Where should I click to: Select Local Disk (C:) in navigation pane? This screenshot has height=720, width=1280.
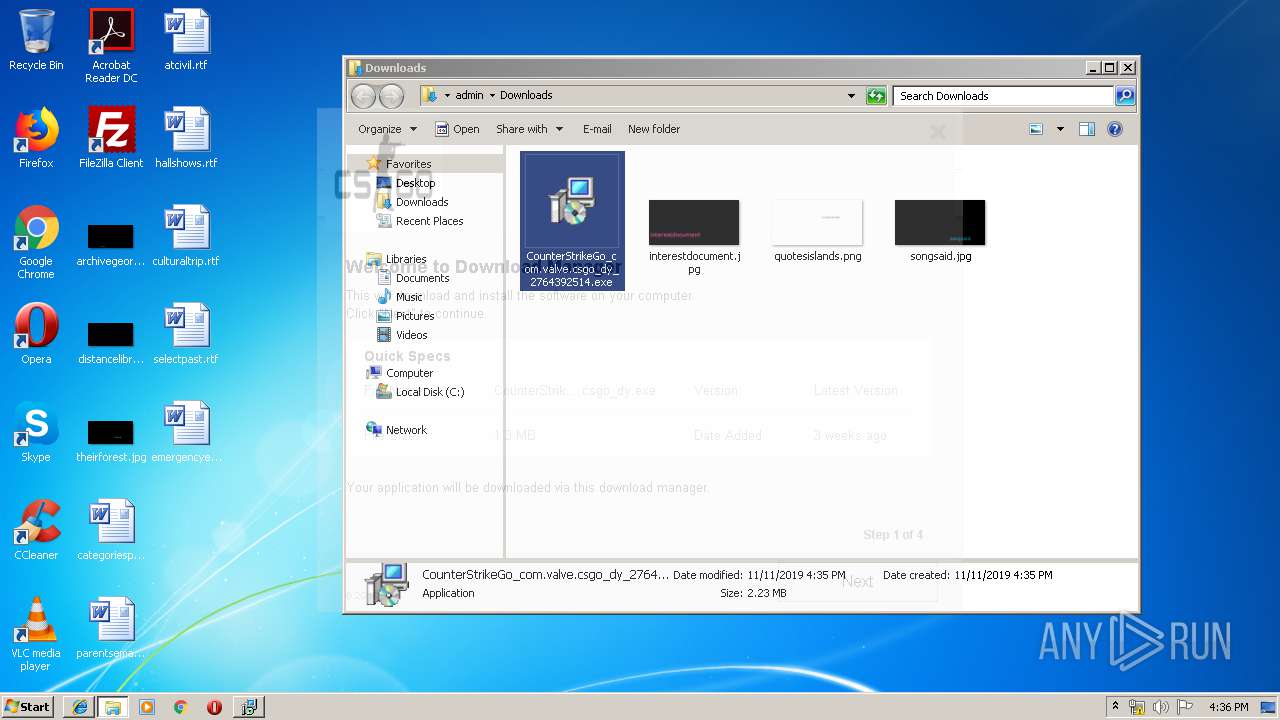(429, 392)
